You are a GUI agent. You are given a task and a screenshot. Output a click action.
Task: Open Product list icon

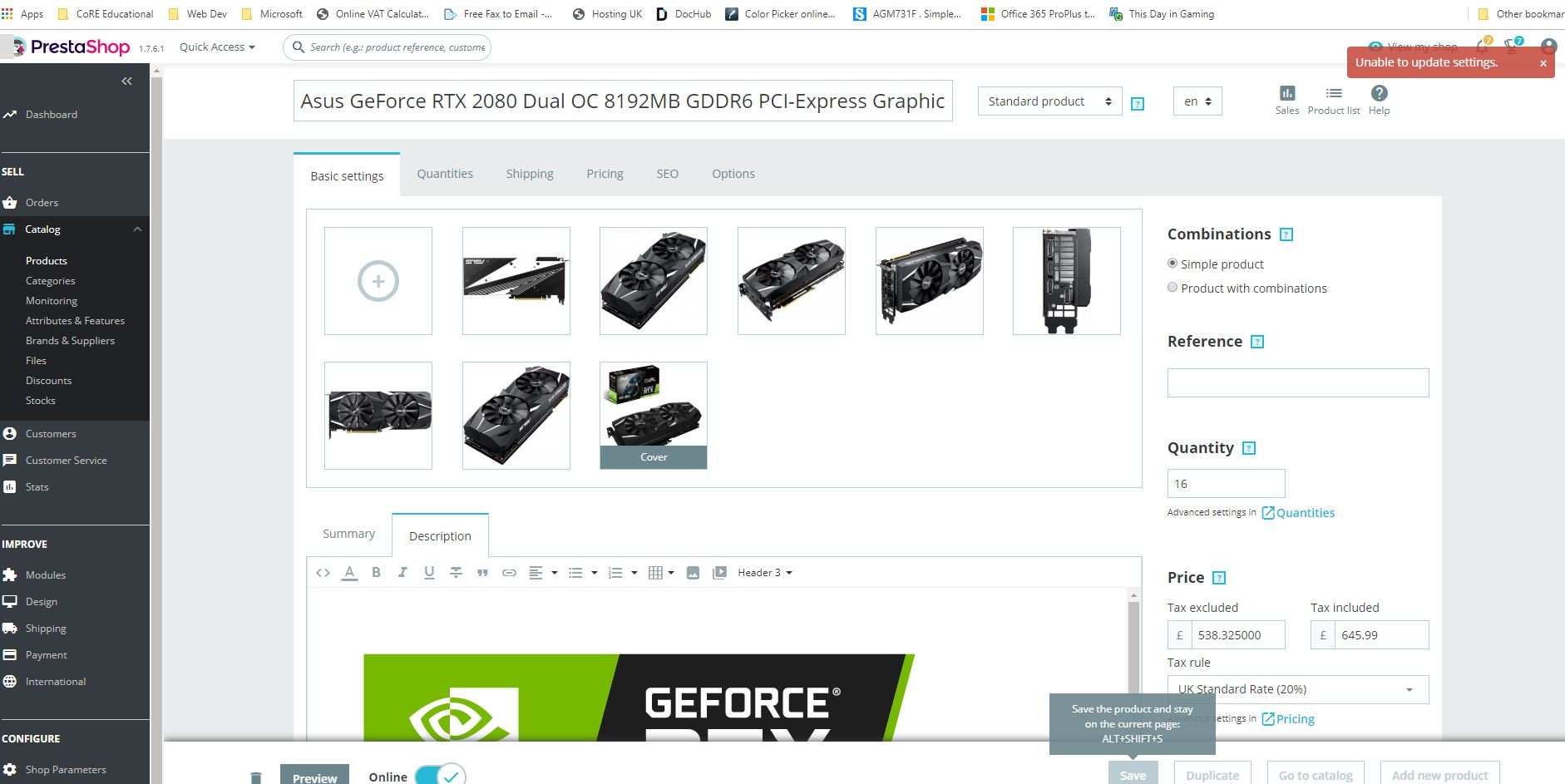1333,100
